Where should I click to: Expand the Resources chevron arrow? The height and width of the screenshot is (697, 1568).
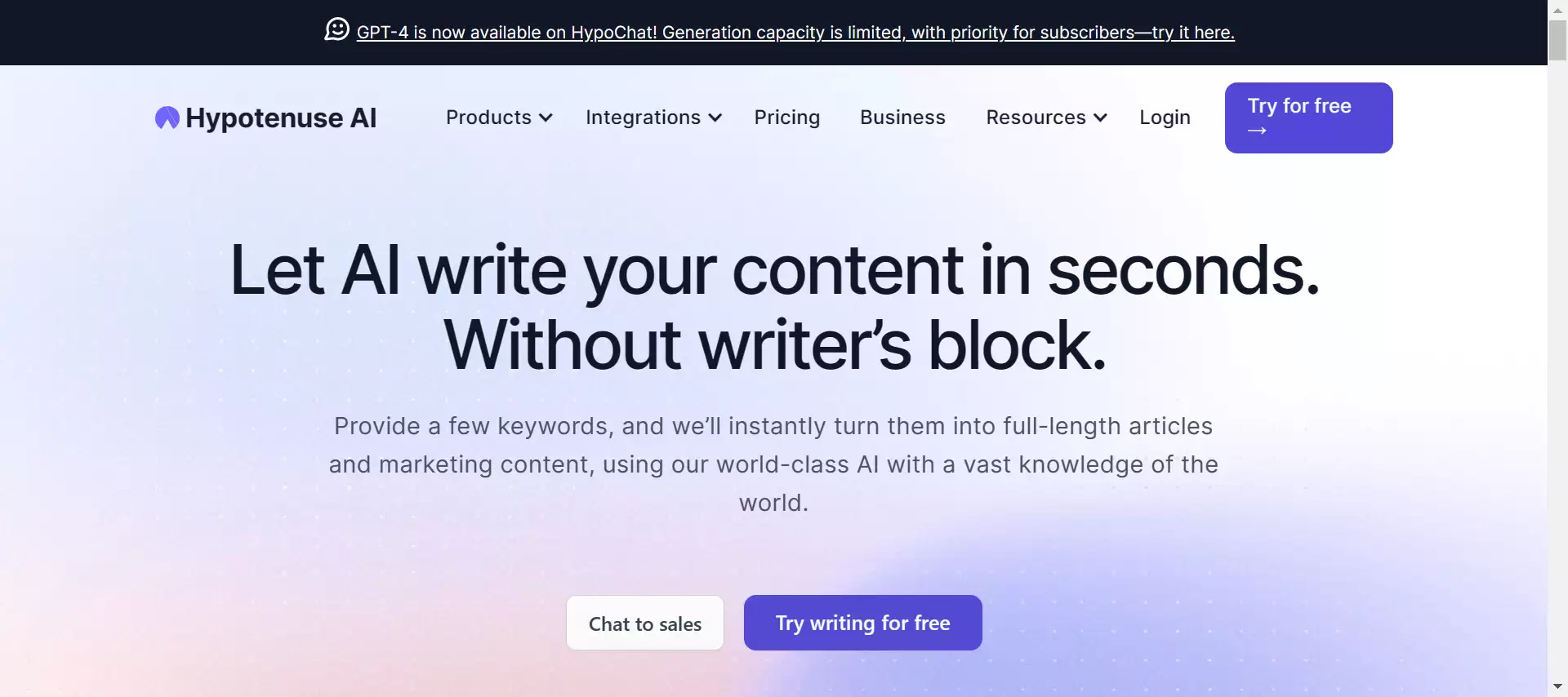pyautogui.click(x=1101, y=118)
